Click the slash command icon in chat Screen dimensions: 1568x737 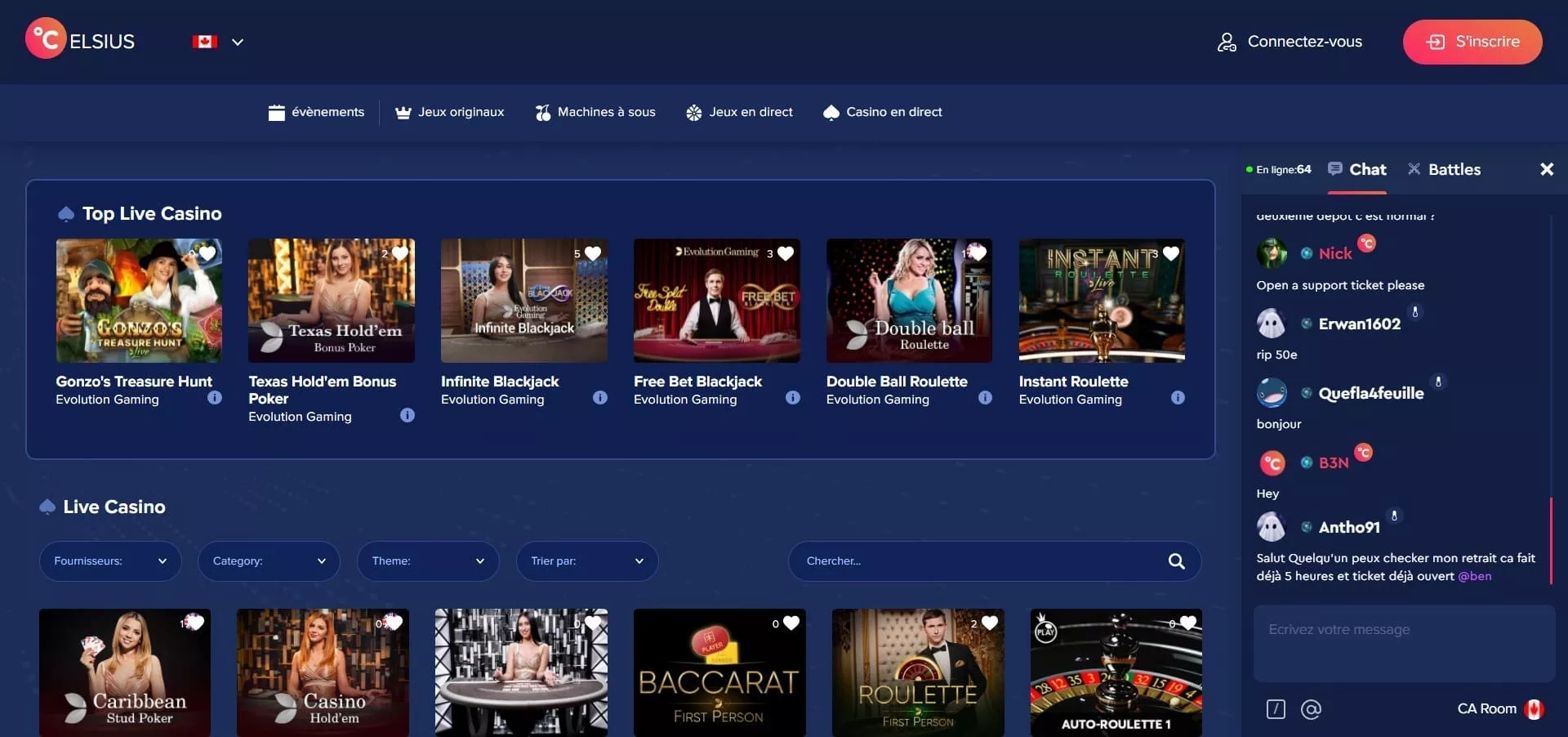tap(1276, 709)
